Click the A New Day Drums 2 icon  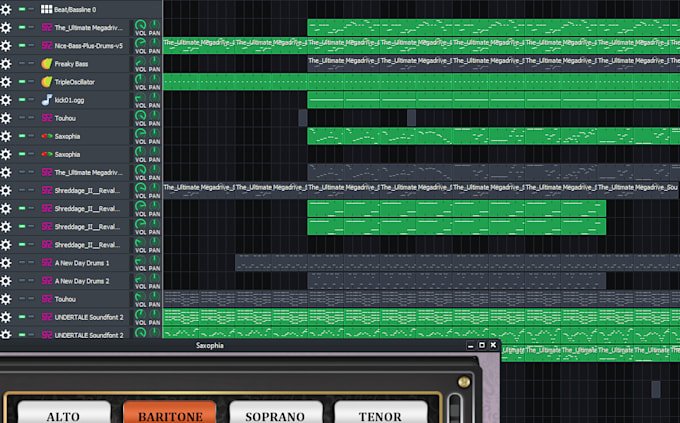(47, 281)
